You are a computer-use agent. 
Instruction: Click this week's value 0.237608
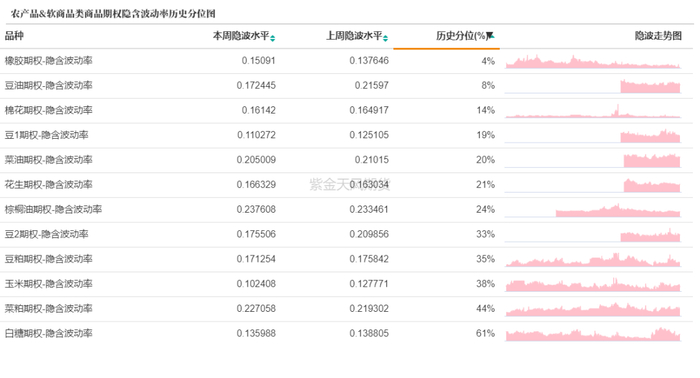click(x=256, y=209)
